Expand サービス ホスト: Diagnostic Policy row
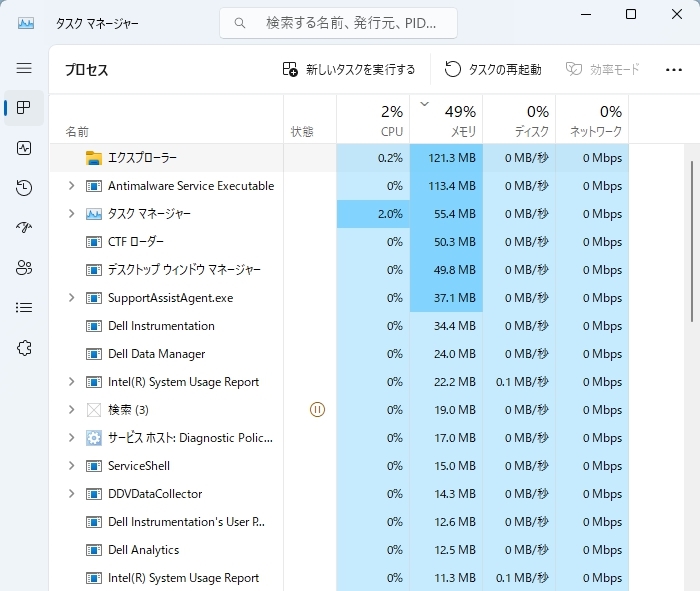This screenshot has height=591, width=700. coord(71,438)
